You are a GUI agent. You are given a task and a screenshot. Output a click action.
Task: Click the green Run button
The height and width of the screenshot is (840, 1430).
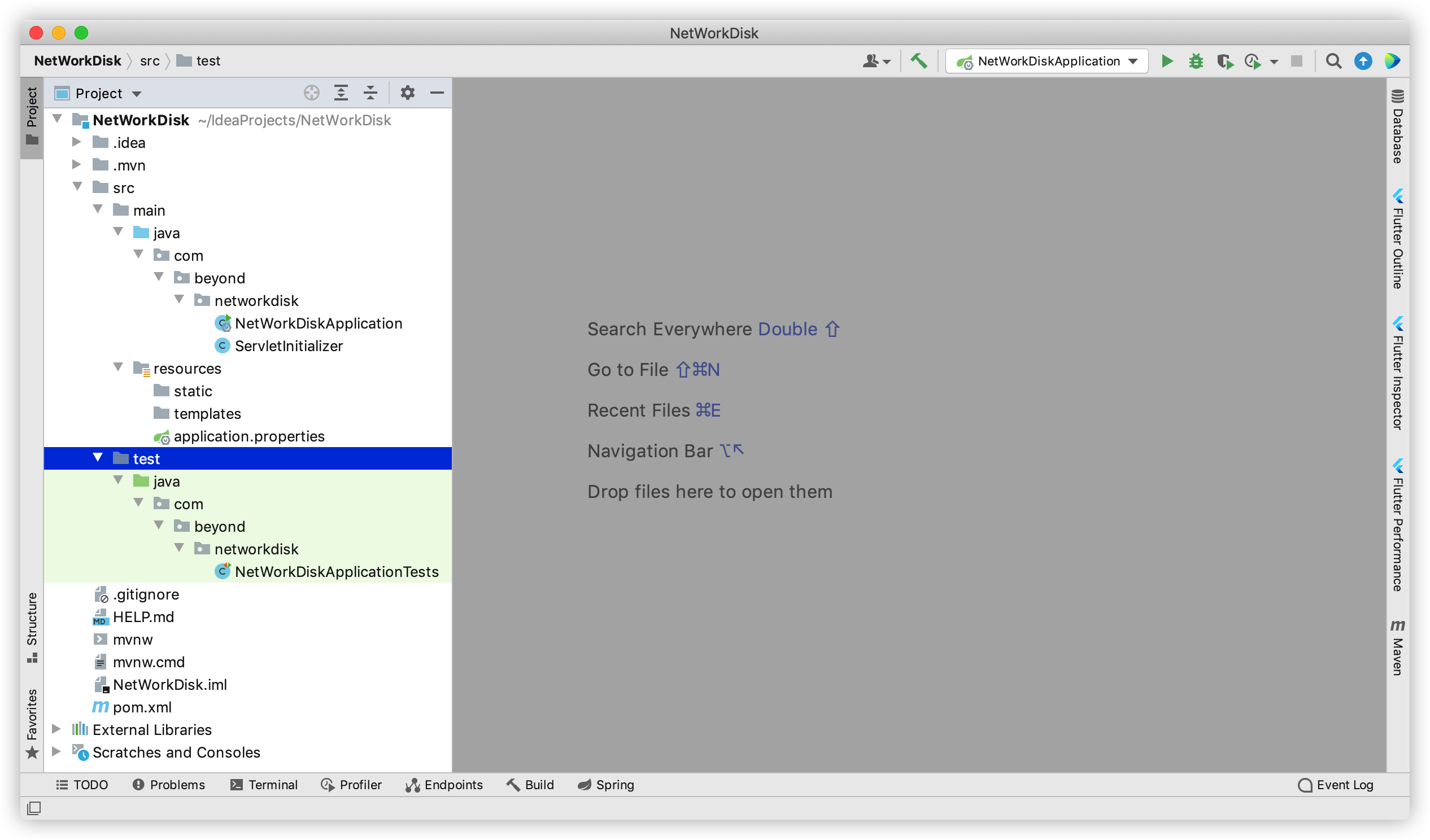[x=1167, y=62]
